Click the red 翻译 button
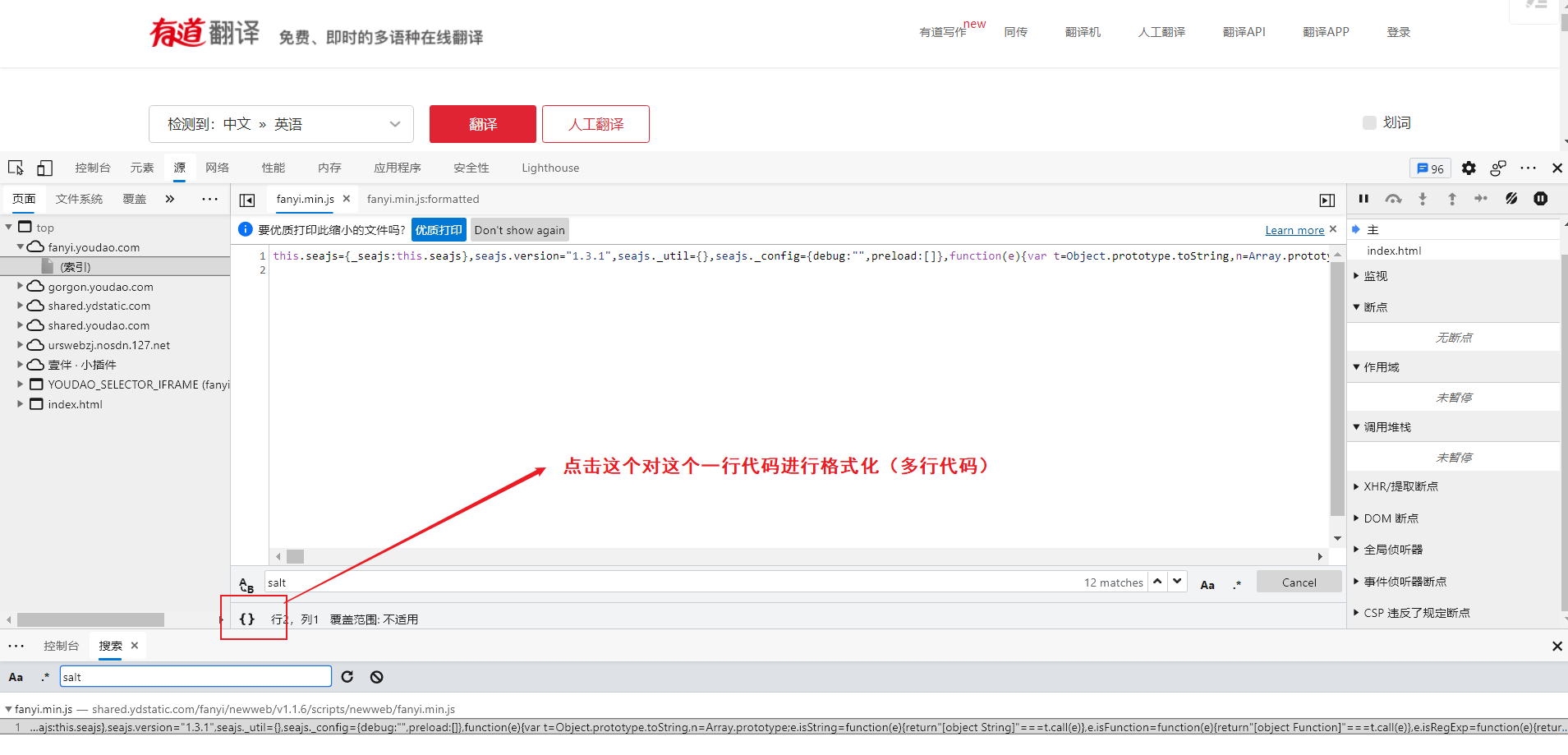 483,124
